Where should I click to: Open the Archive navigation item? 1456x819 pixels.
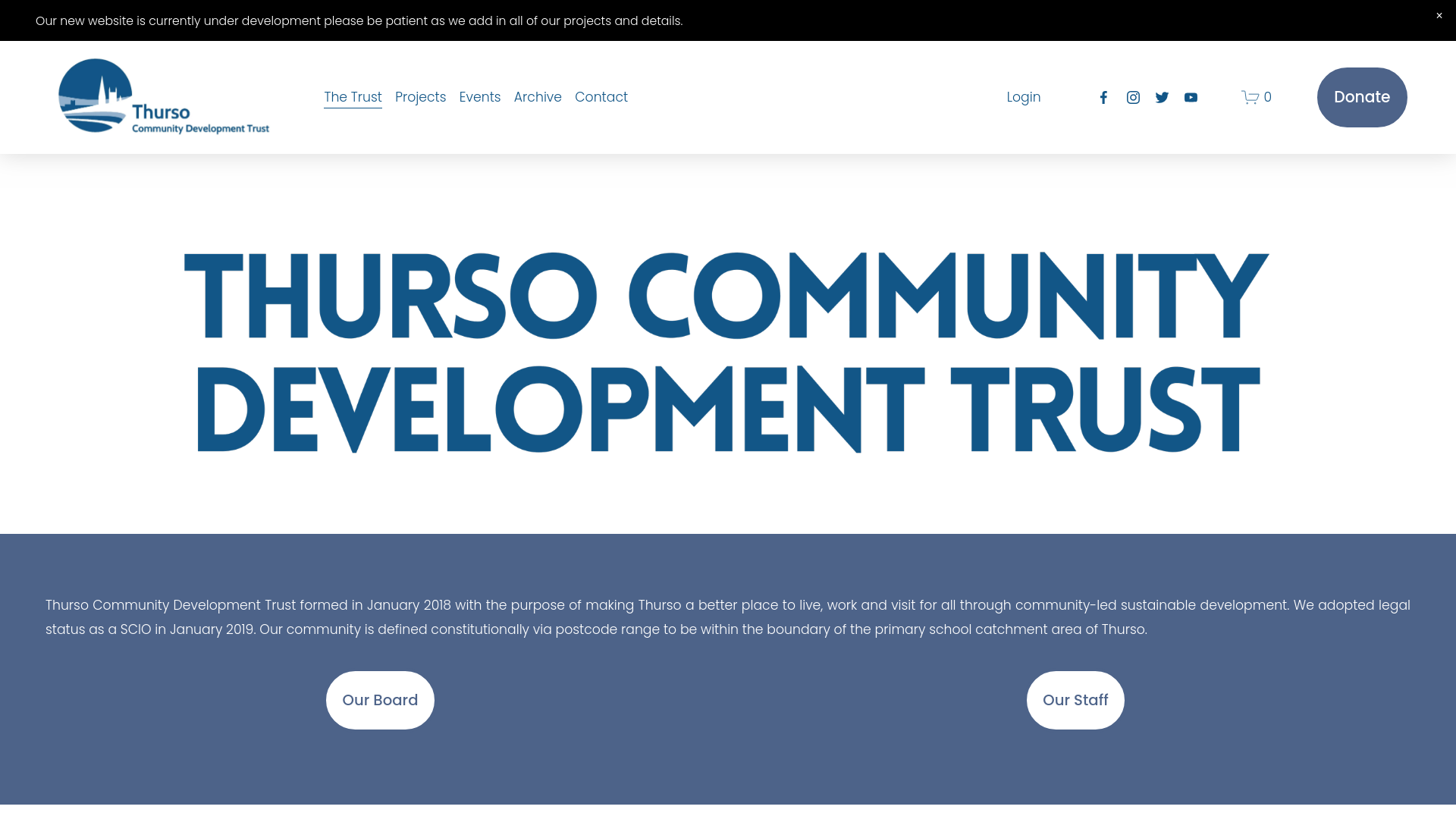click(538, 97)
